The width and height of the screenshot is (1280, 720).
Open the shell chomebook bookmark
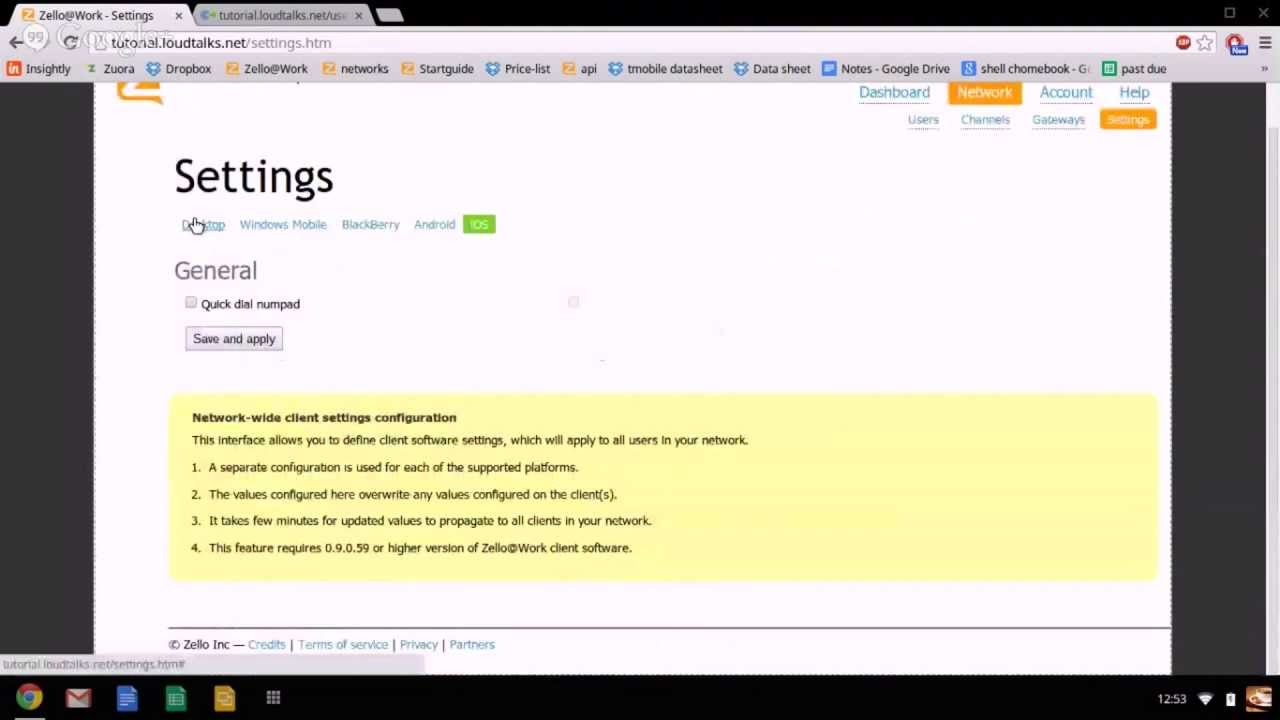[x=1026, y=69]
